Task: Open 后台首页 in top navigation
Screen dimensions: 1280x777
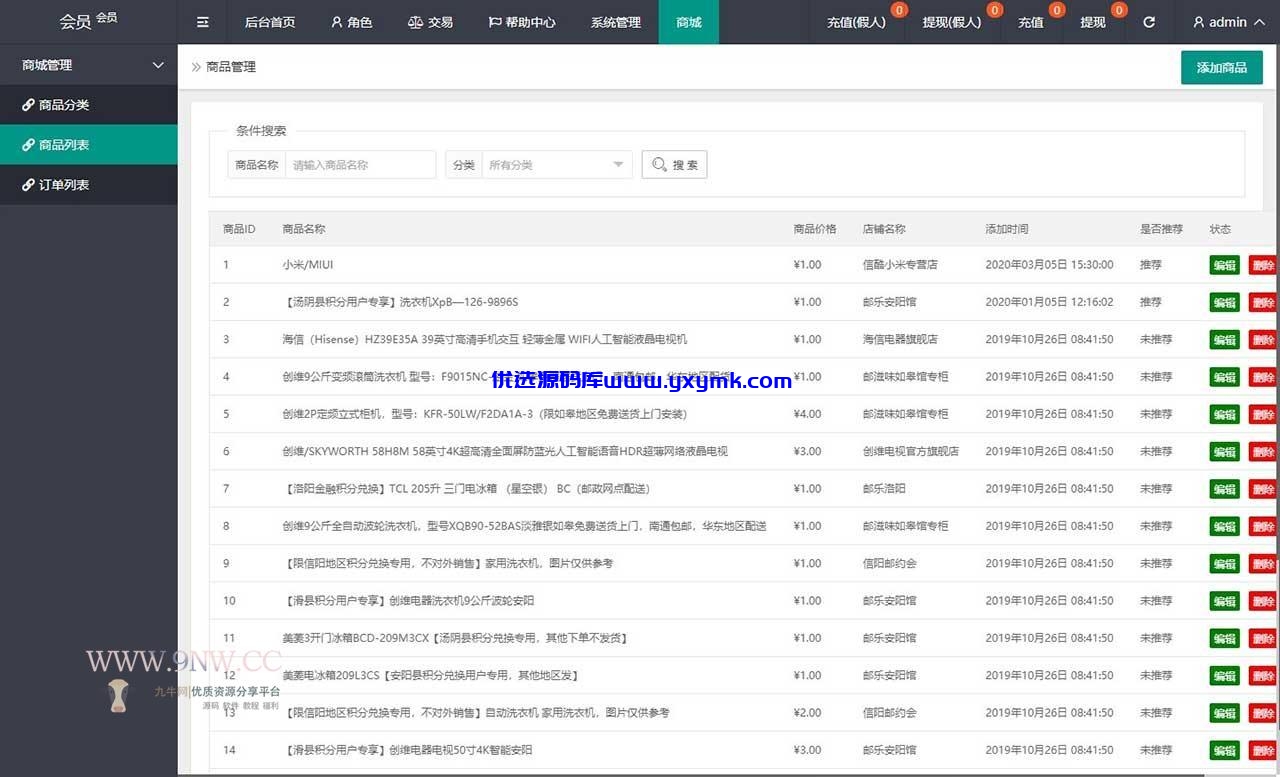Action: tap(270, 22)
